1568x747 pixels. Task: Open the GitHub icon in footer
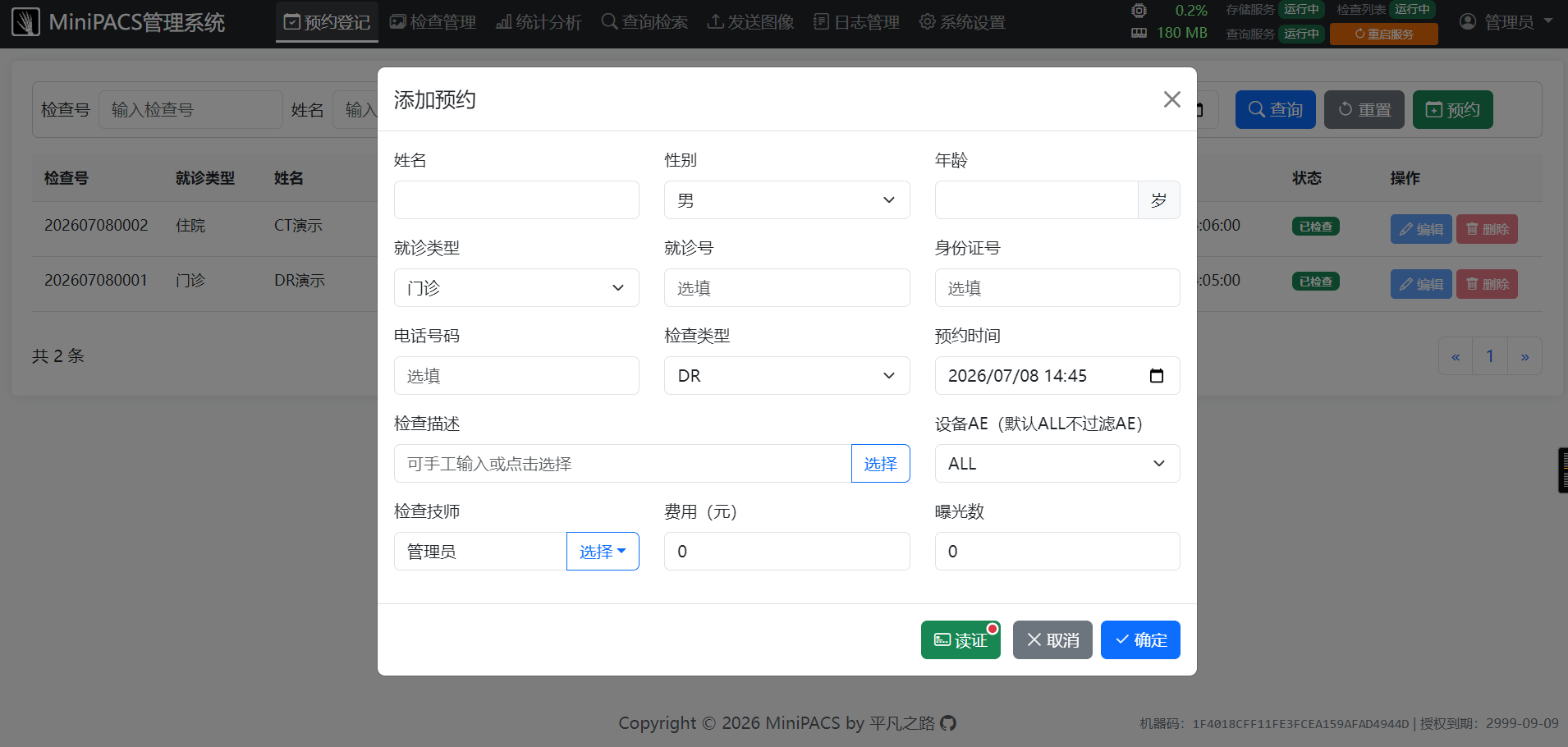[x=948, y=723]
